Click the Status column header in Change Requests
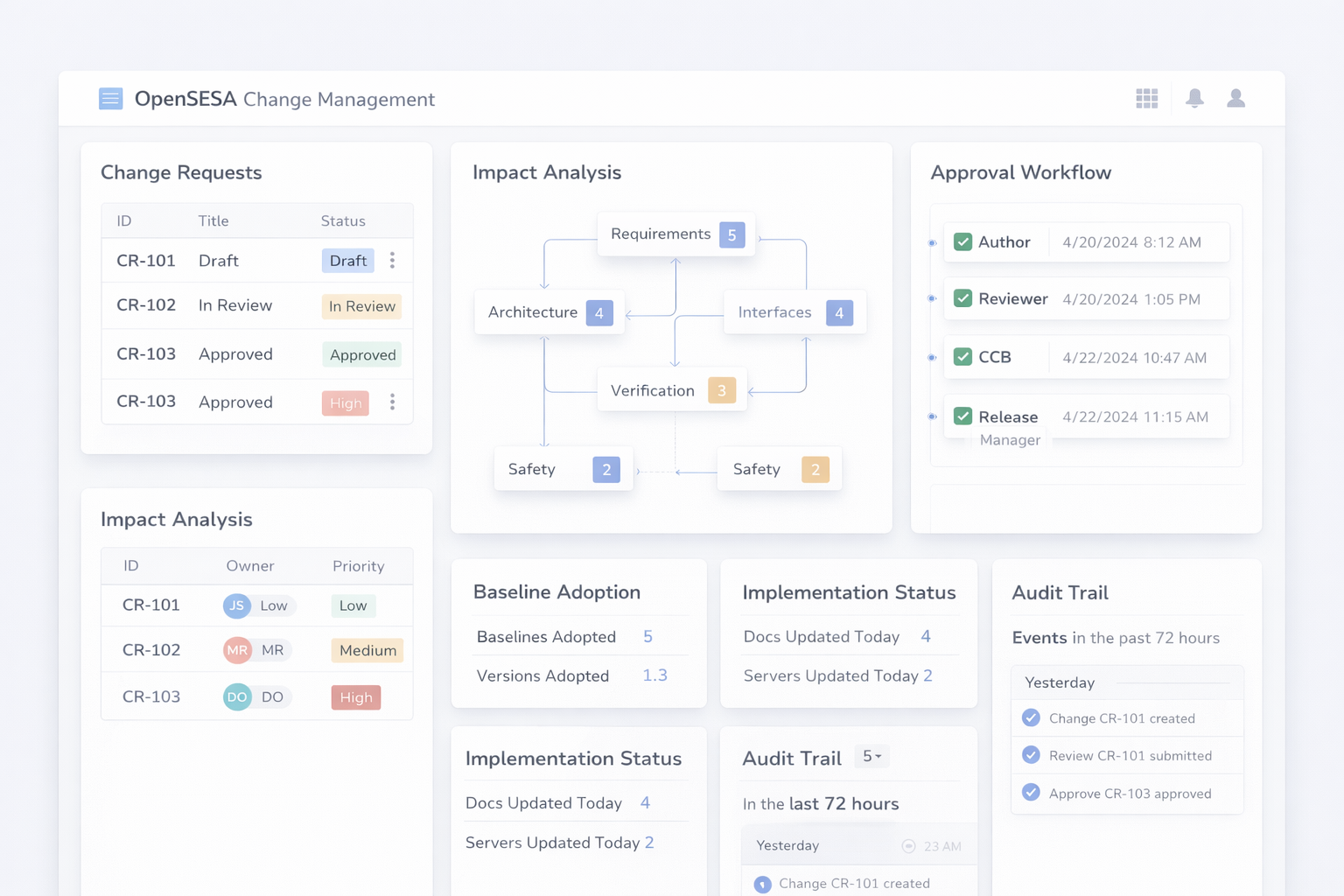The image size is (1344, 896). point(343,221)
